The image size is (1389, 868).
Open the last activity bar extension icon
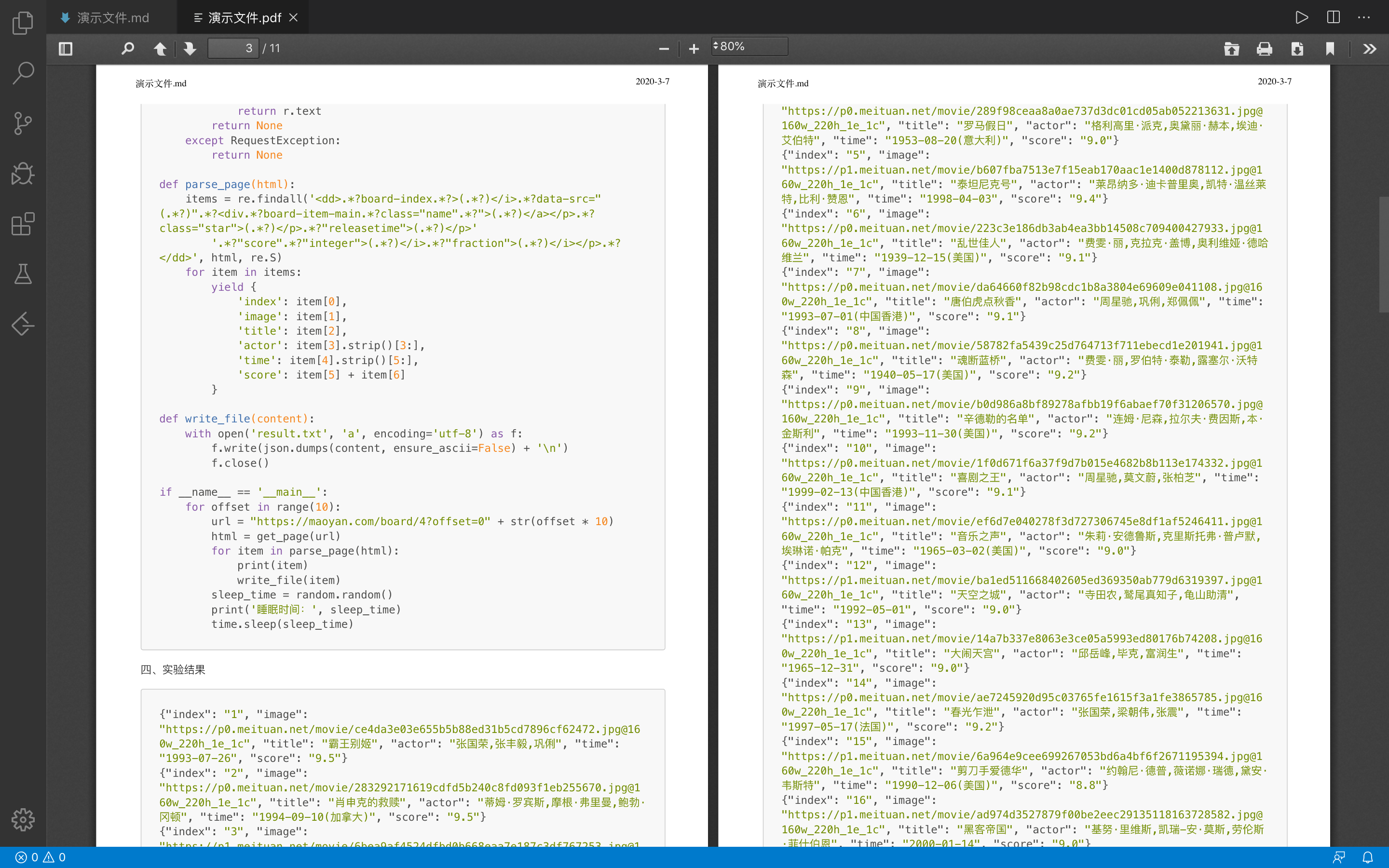[x=23, y=324]
